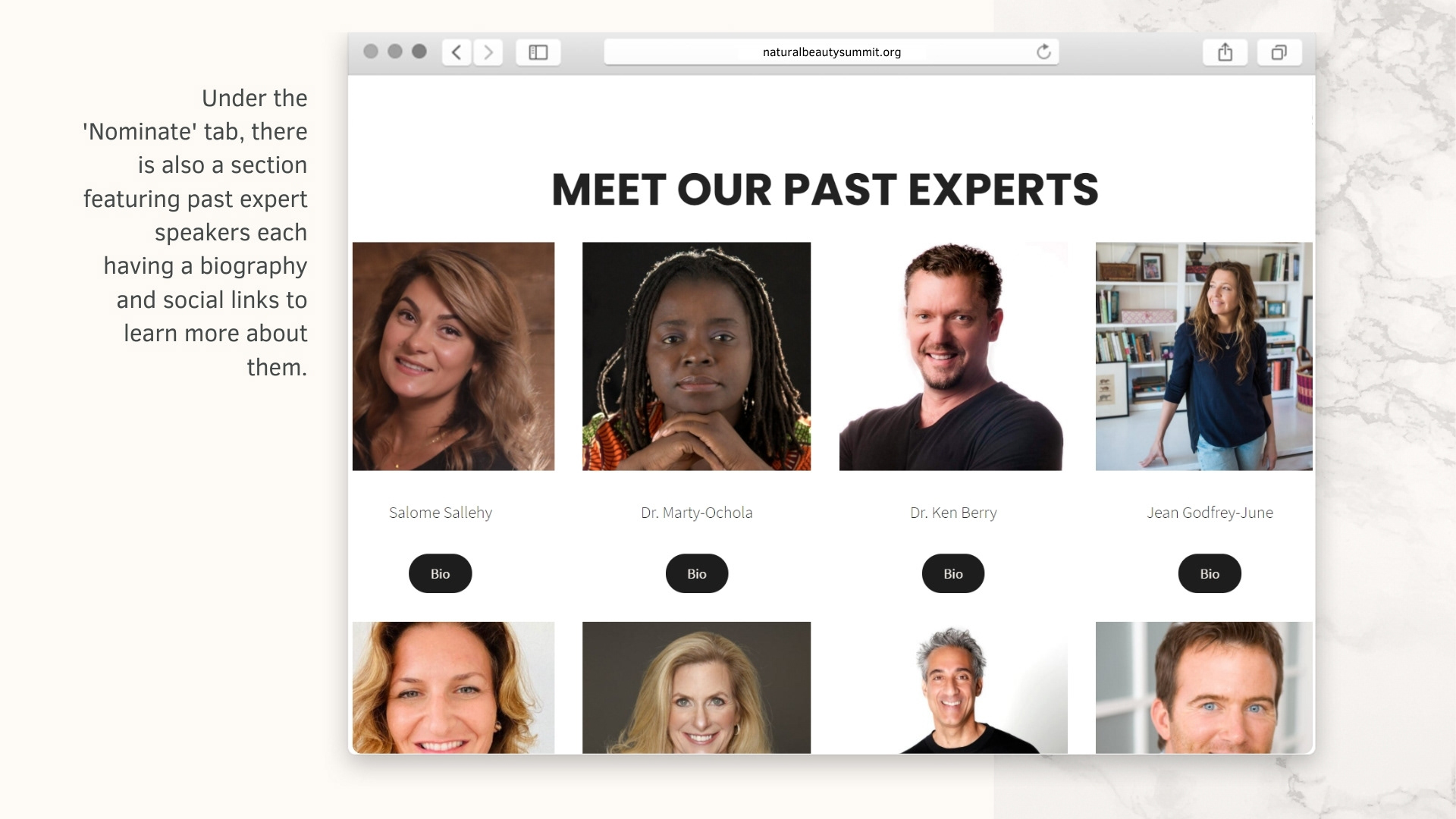Click the browser forward arrow
The width and height of the screenshot is (1456, 819).
[488, 52]
